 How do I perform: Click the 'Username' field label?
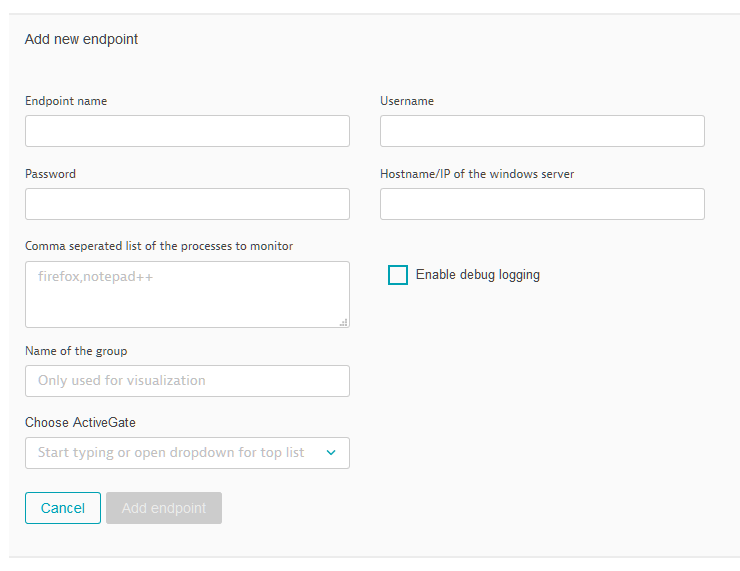pos(407,101)
